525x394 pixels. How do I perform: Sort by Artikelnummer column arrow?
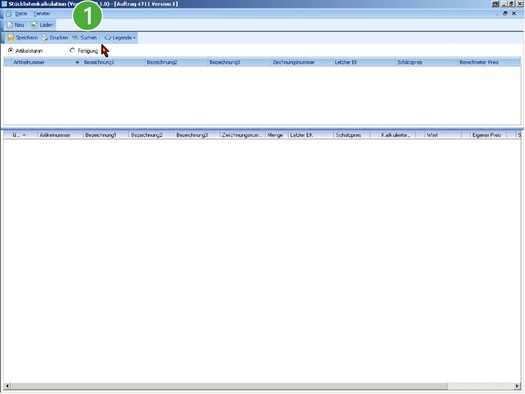click(x=77, y=62)
